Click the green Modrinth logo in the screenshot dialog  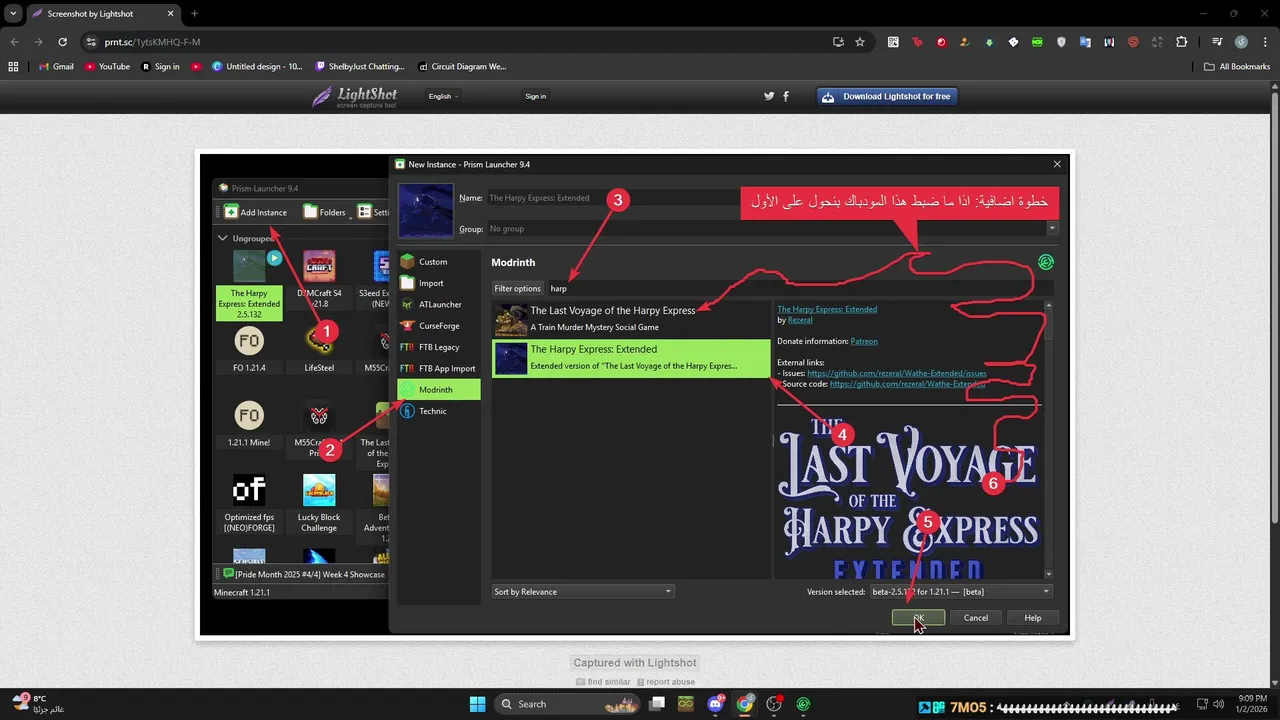tap(1046, 263)
